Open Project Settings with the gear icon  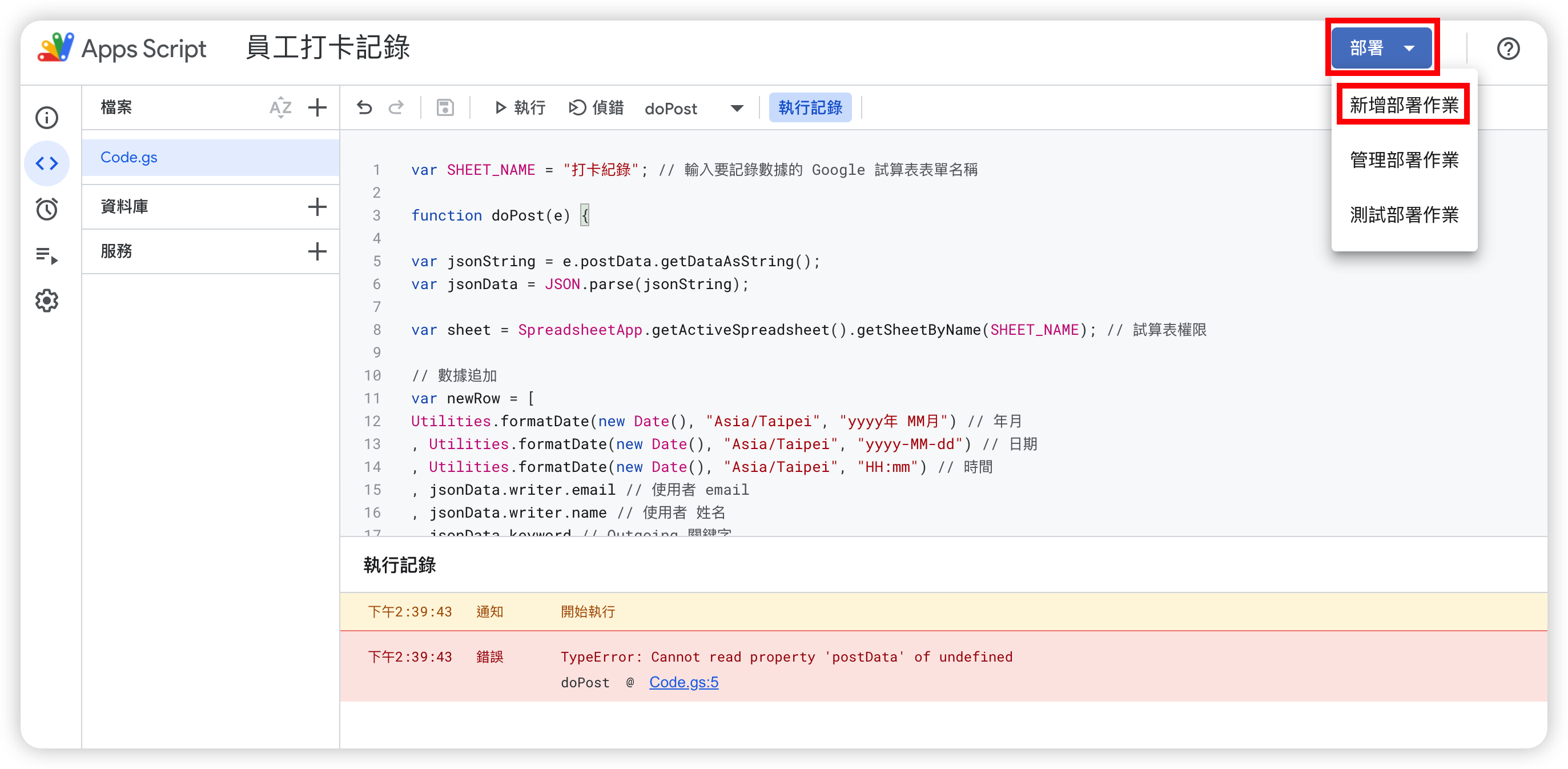pos(46,300)
